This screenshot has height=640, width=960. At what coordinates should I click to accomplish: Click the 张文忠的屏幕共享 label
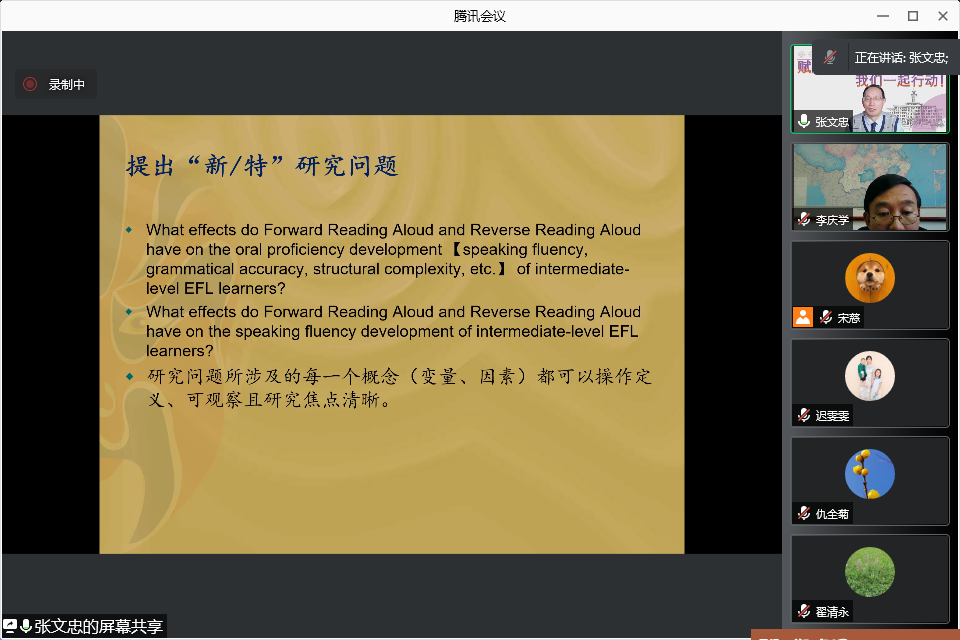[x=98, y=627]
